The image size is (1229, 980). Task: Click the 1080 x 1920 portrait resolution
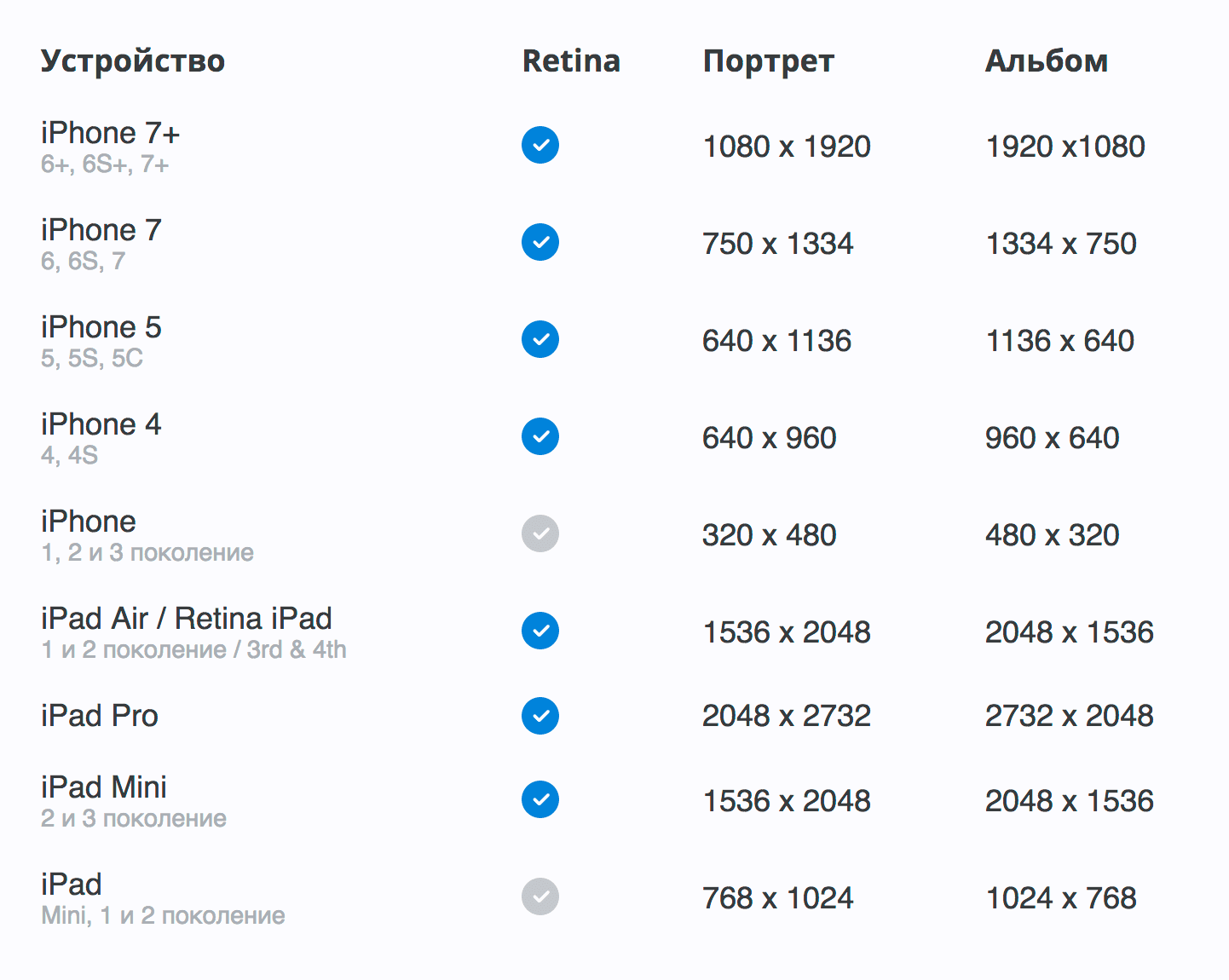[x=787, y=147]
